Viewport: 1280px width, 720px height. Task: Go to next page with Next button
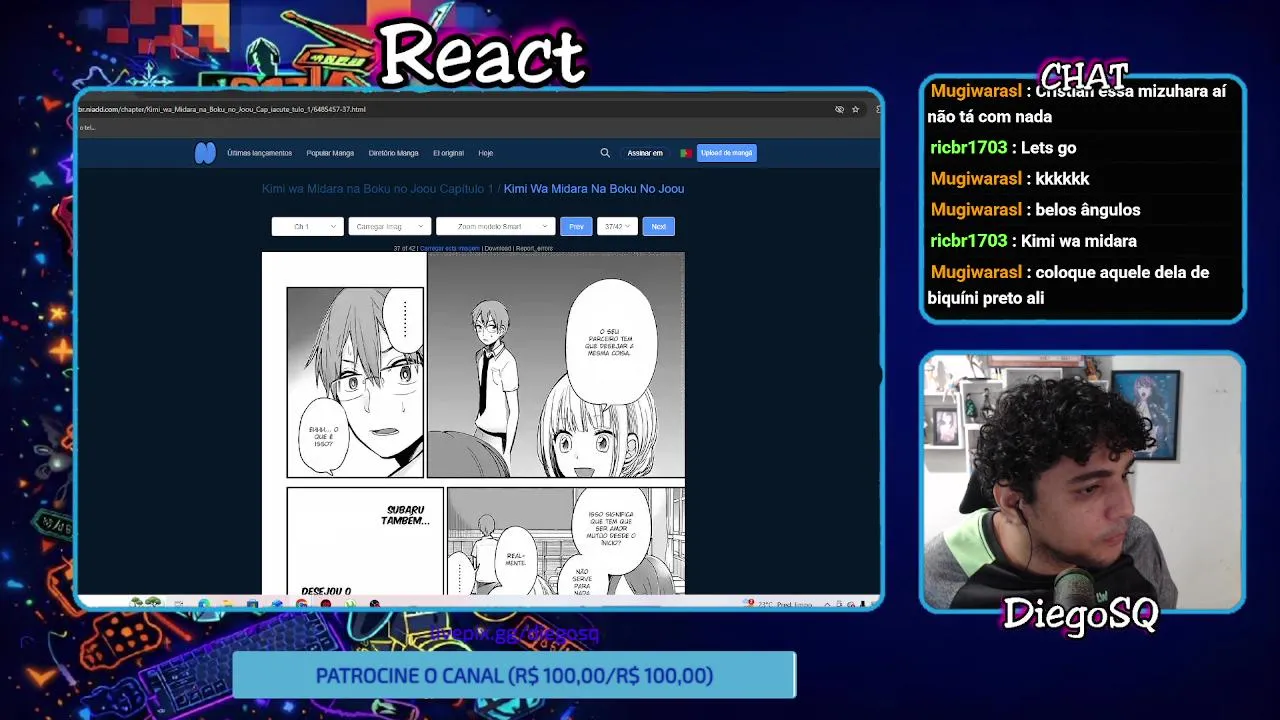[x=658, y=227]
